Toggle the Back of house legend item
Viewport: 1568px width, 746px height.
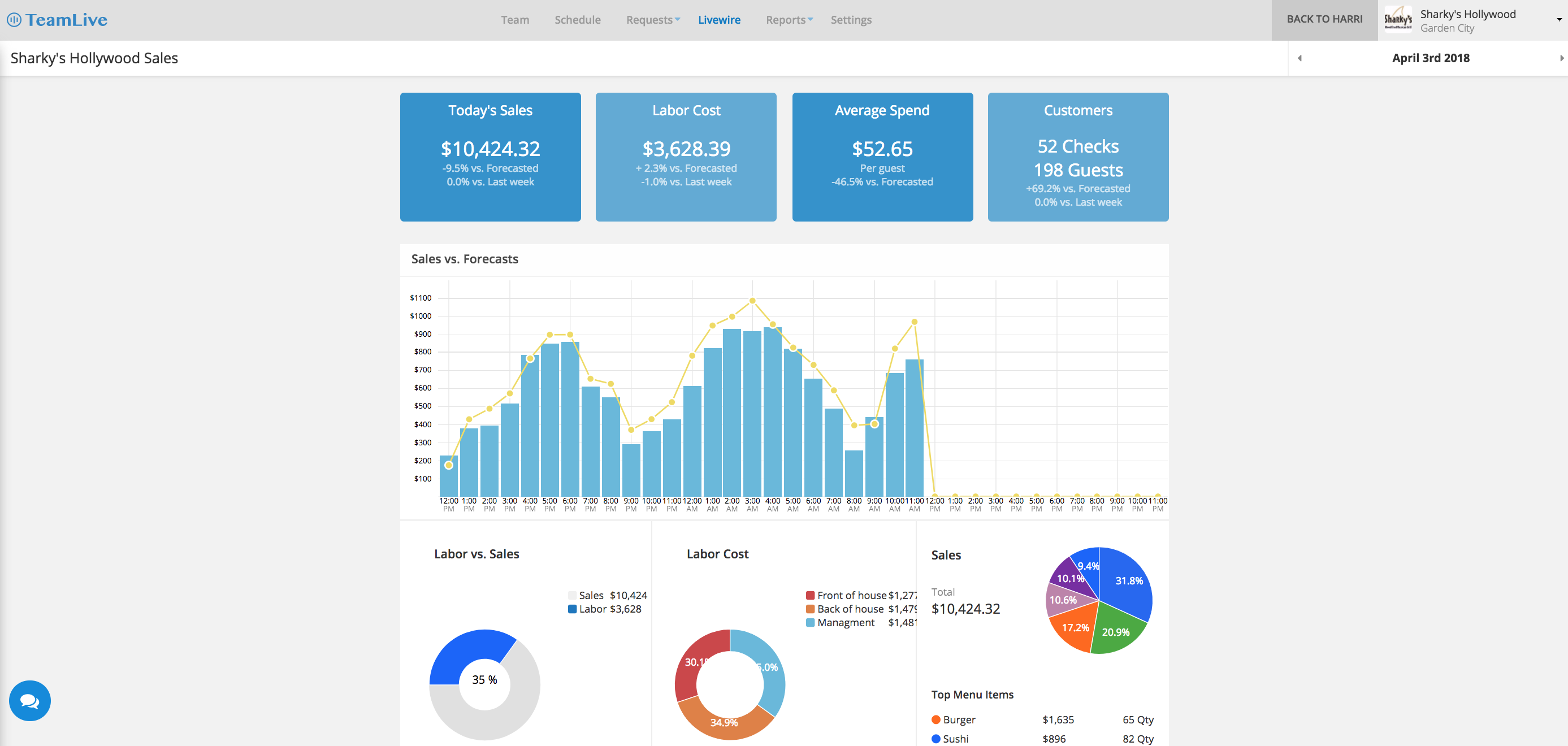coord(850,609)
